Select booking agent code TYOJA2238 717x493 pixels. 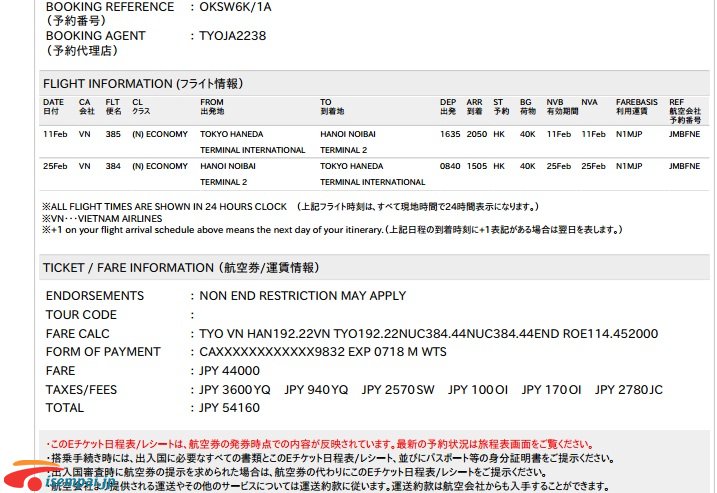pyautogui.click(x=232, y=36)
